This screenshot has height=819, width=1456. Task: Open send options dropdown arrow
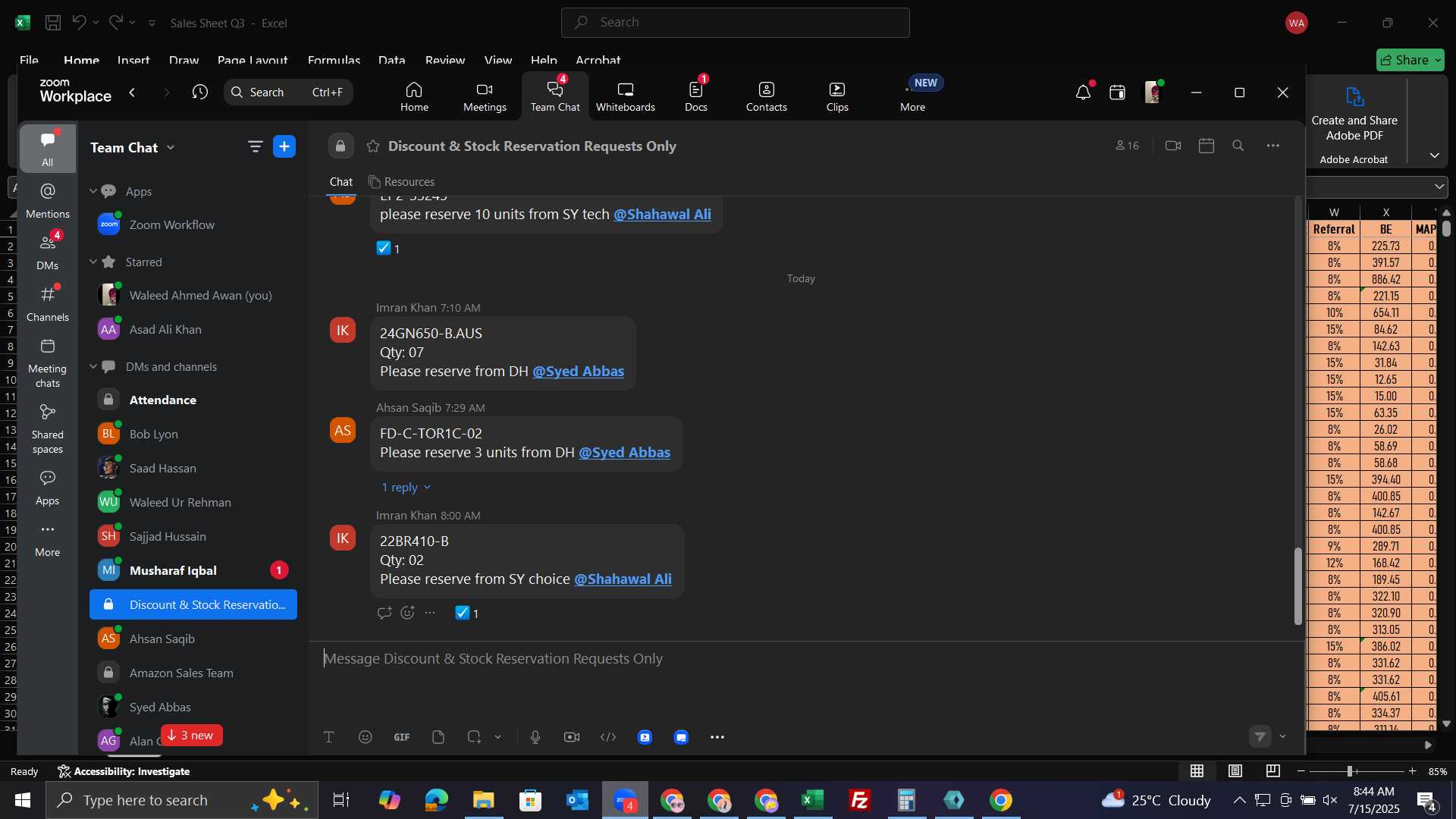click(x=1283, y=736)
